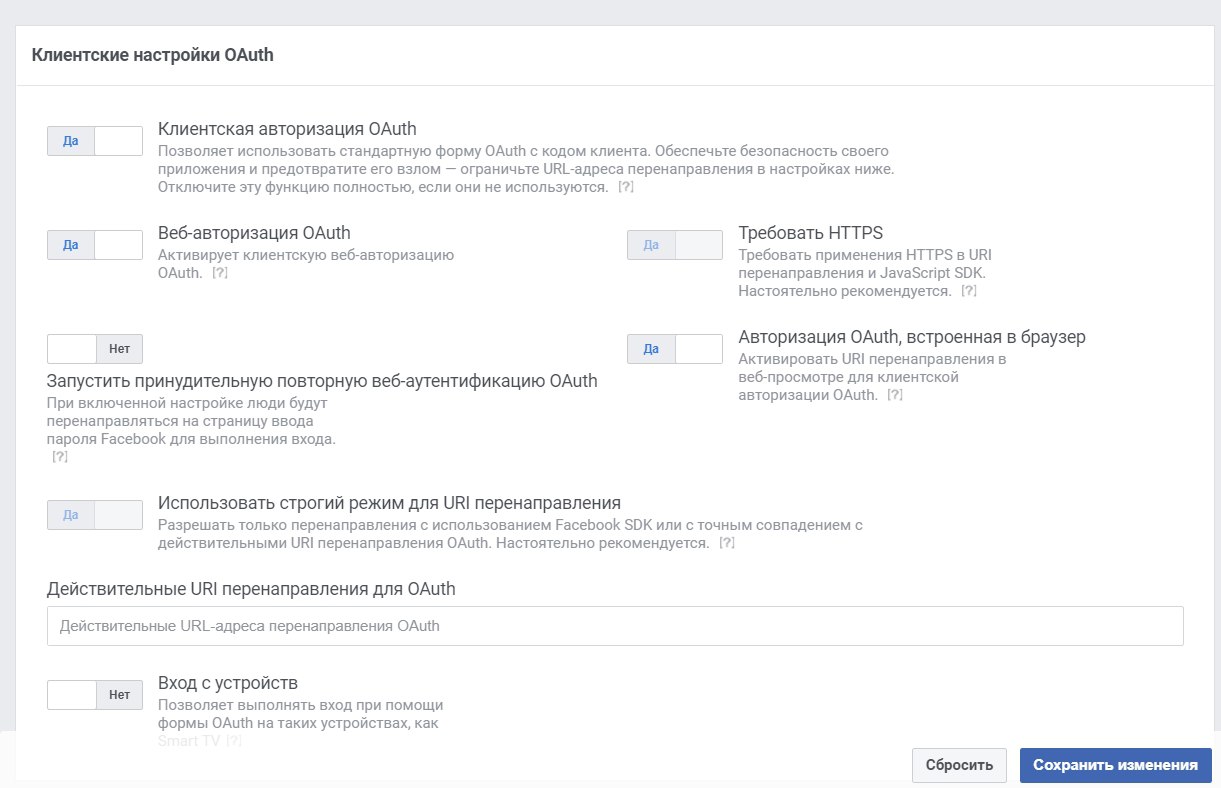Toggle Веб-авторизация OAuth switch
The image size is (1221, 788).
point(95,245)
